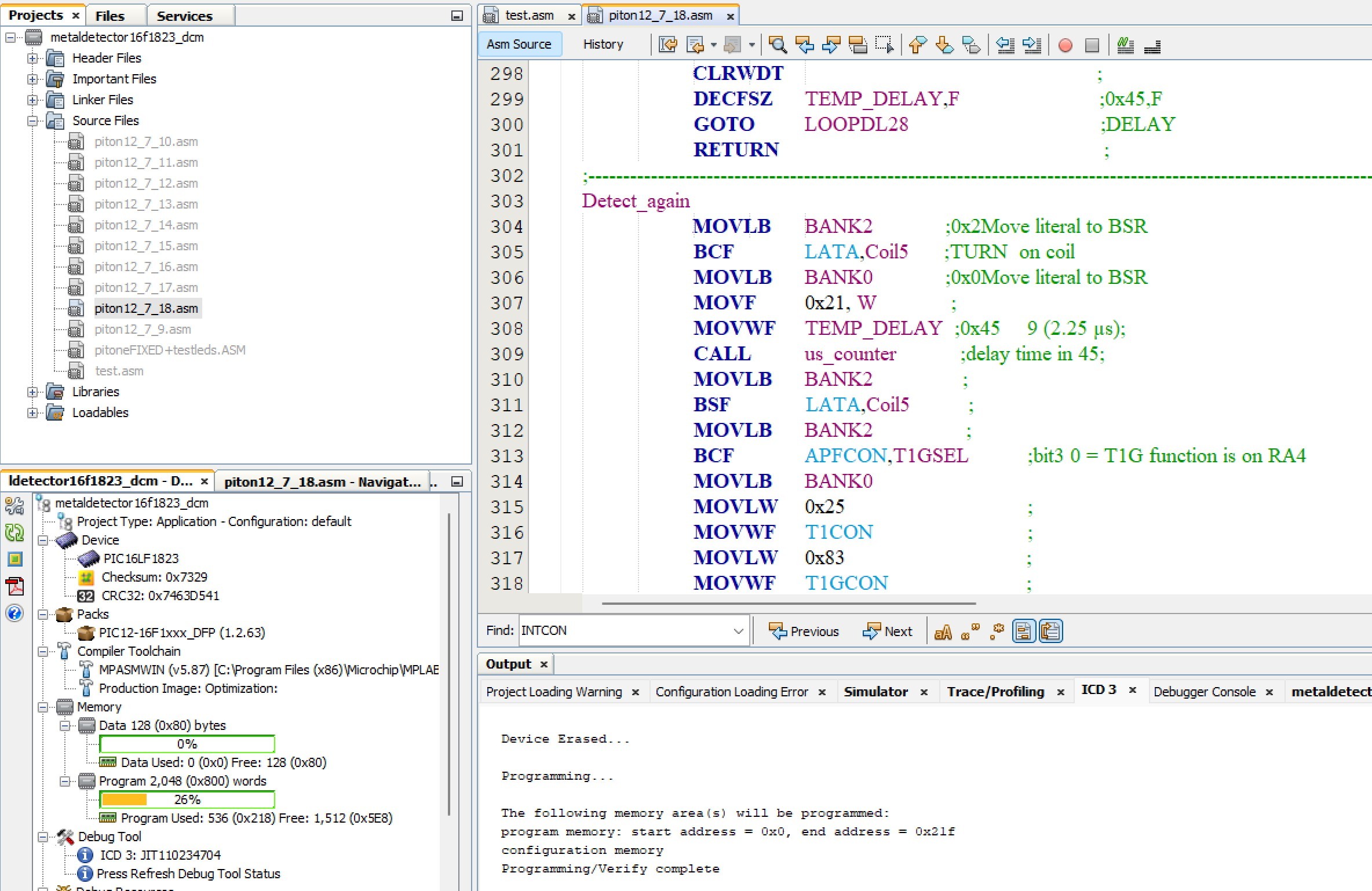Click the blue help icon in dashboard sidebar
The image size is (1372, 891).
[x=14, y=613]
